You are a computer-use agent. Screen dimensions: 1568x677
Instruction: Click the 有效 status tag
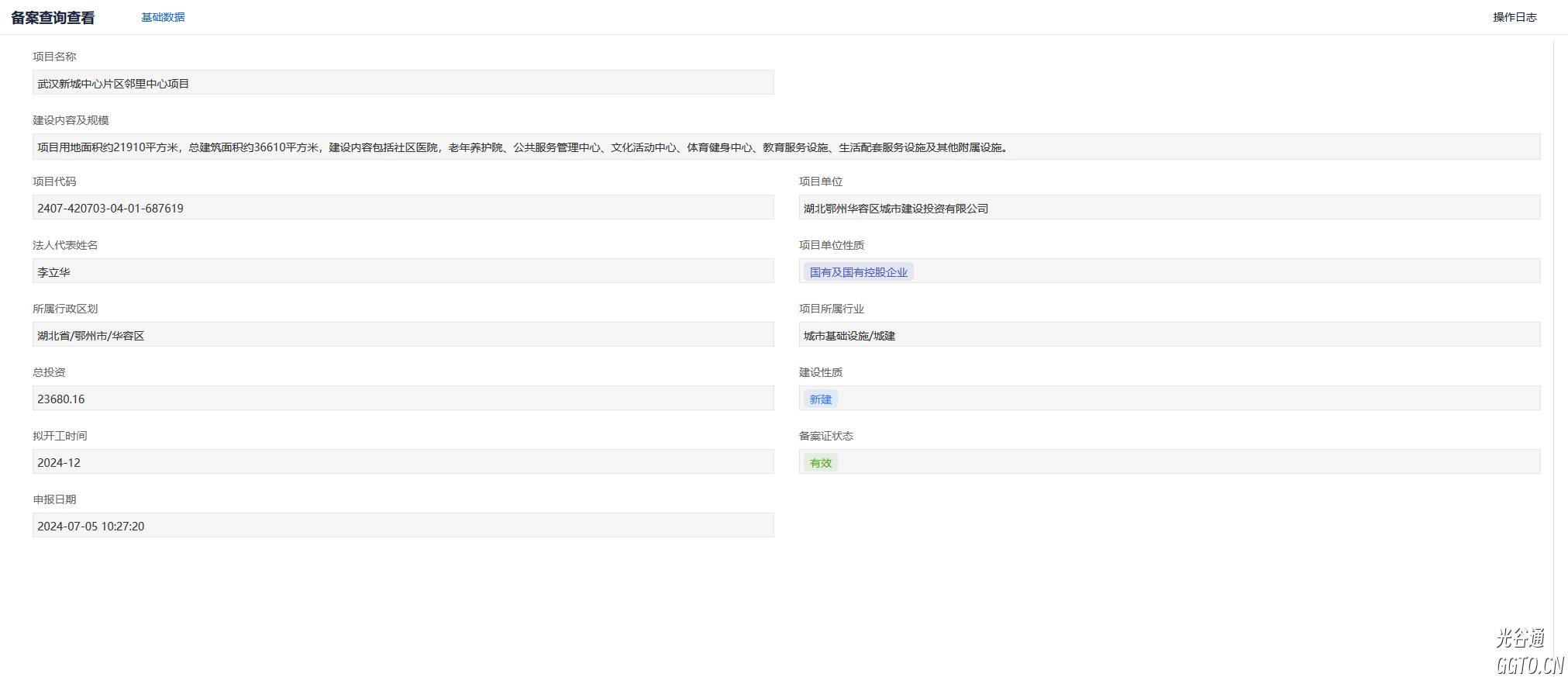820,463
